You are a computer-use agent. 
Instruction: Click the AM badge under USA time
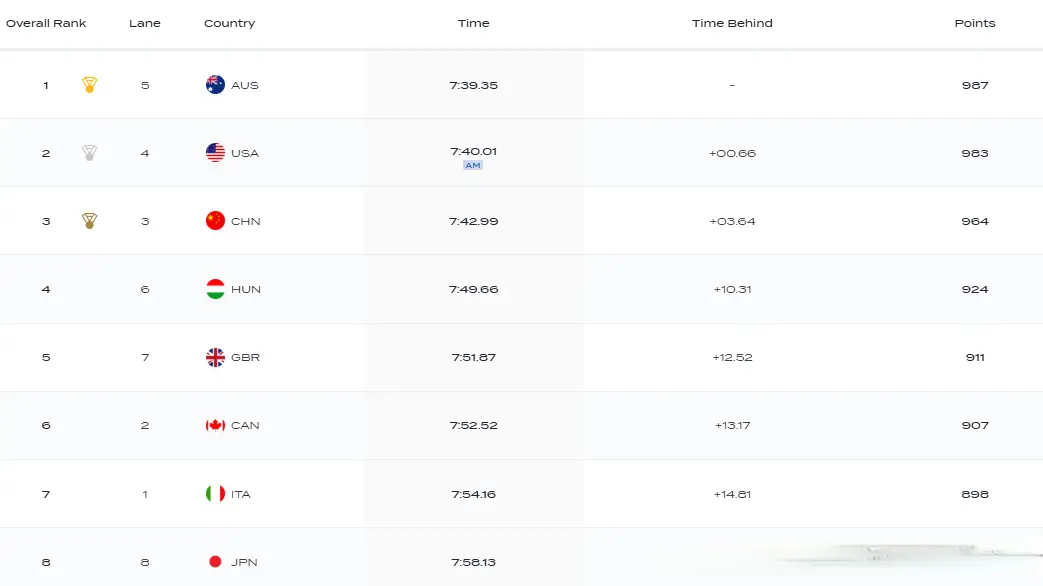point(473,166)
